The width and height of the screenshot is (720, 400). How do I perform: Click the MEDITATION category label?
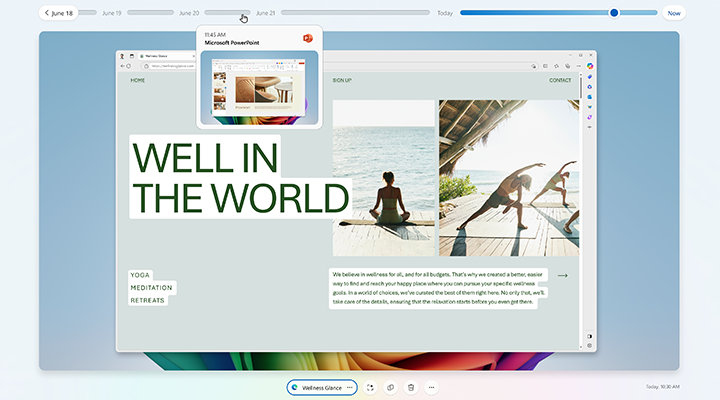click(x=152, y=288)
